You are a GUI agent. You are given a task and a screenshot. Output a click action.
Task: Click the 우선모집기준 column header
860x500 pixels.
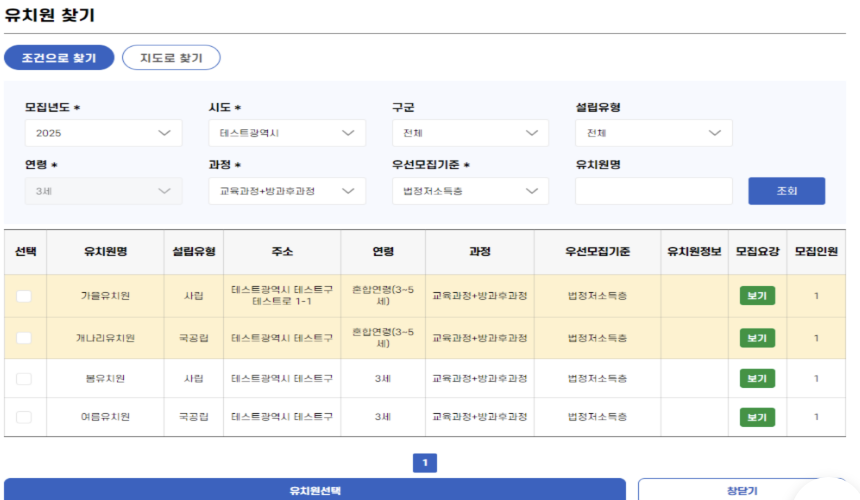[x=597, y=252]
